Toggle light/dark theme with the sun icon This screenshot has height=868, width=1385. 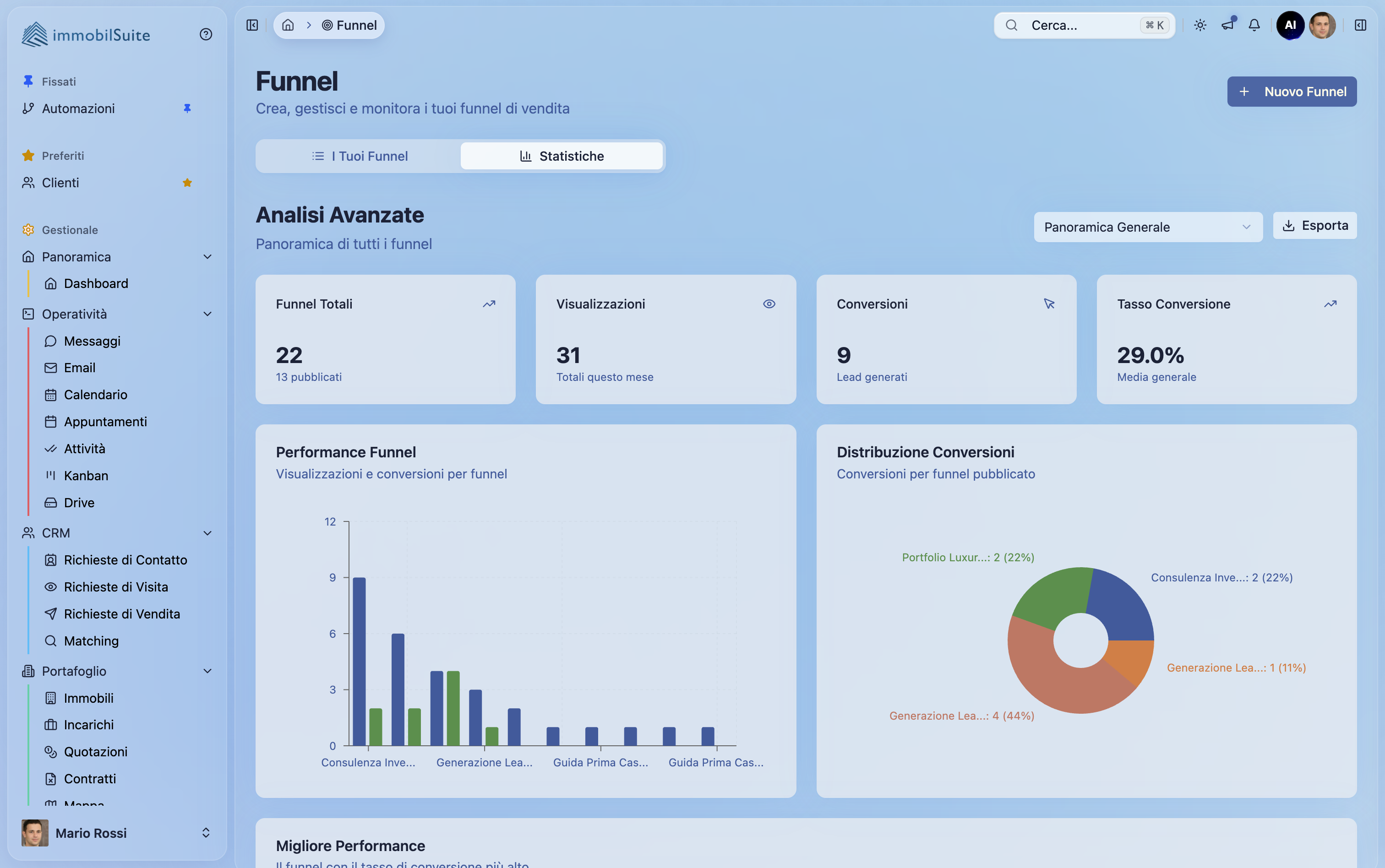pos(1200,25)
